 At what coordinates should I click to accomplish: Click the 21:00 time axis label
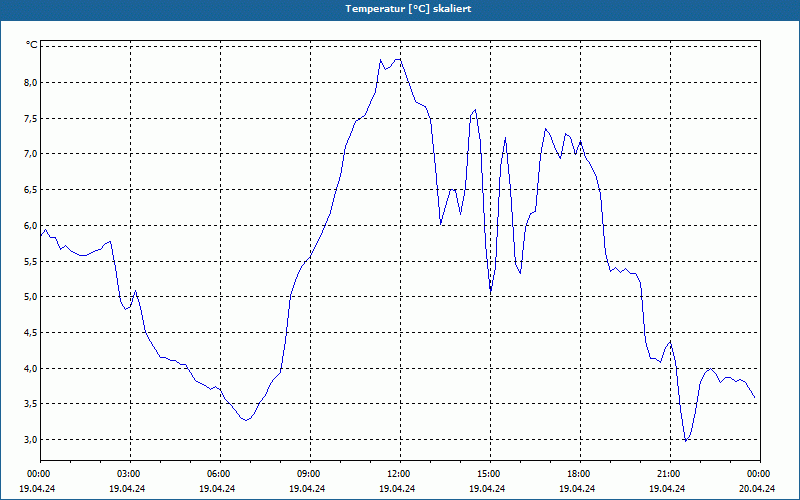pyautogui.click(x=667, y=474)
